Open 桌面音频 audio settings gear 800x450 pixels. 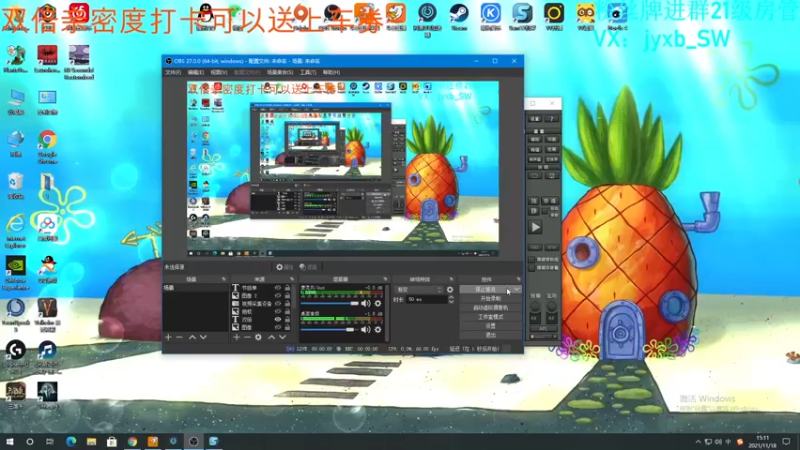coord(378,330)
